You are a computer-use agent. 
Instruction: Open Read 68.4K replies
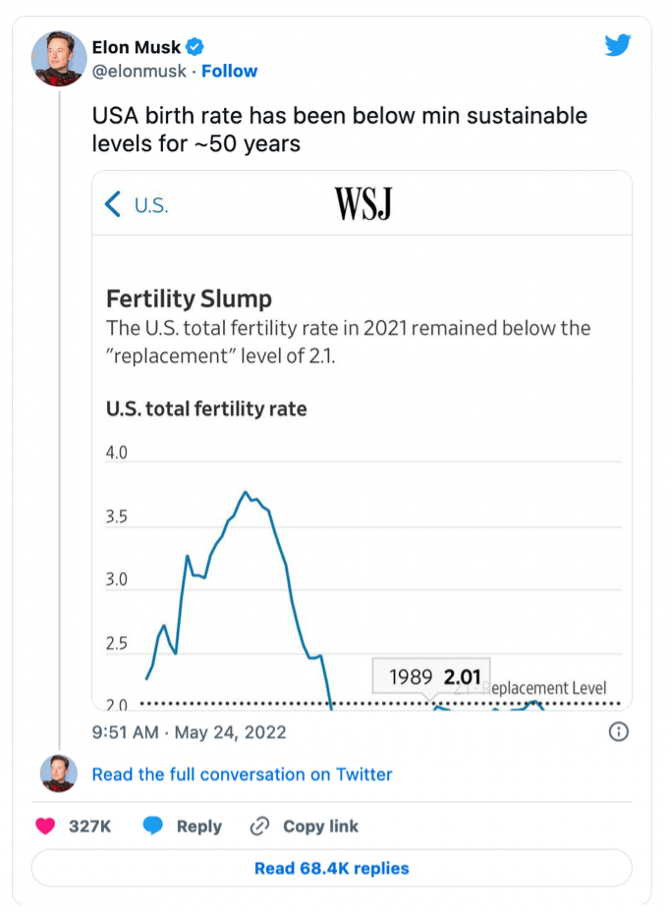coord(331,868)
